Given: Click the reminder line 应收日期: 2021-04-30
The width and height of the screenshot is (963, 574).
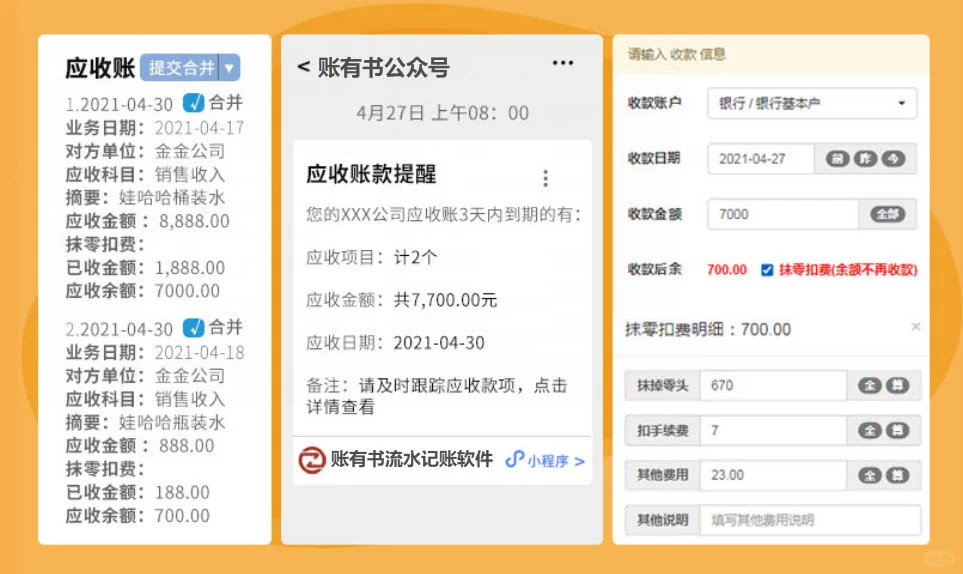Looking at the screenshot, I should (396, 343).
